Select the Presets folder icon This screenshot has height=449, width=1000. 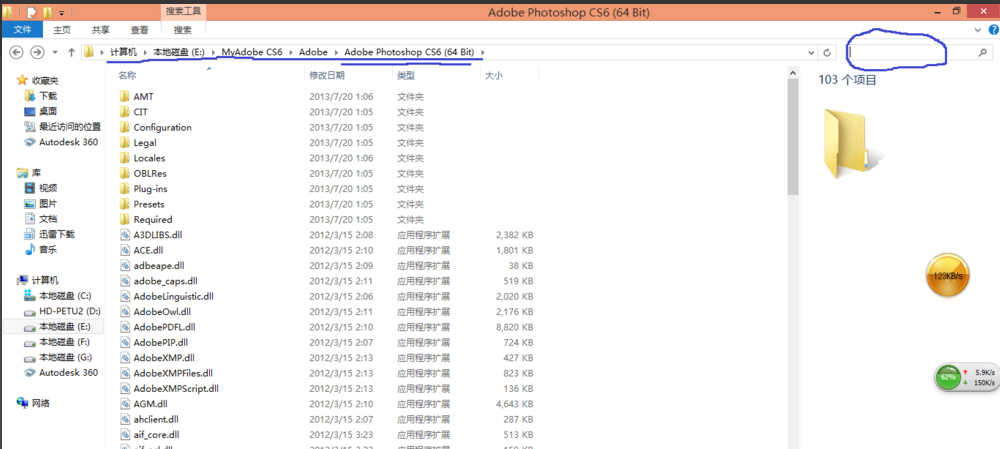point(124,204)
